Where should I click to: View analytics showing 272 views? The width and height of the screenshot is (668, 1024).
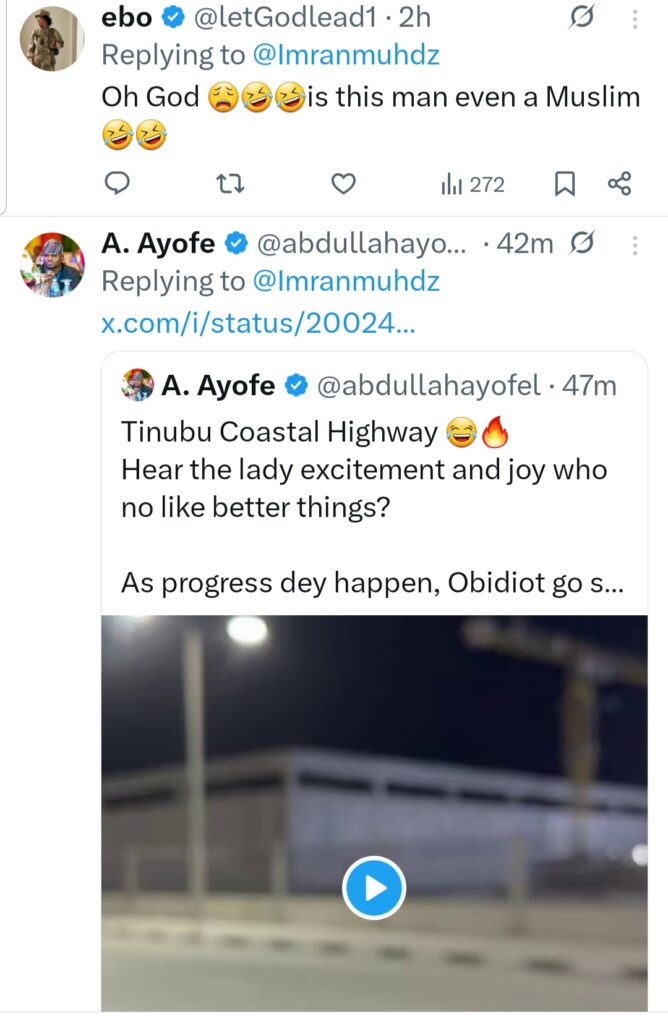473,184
